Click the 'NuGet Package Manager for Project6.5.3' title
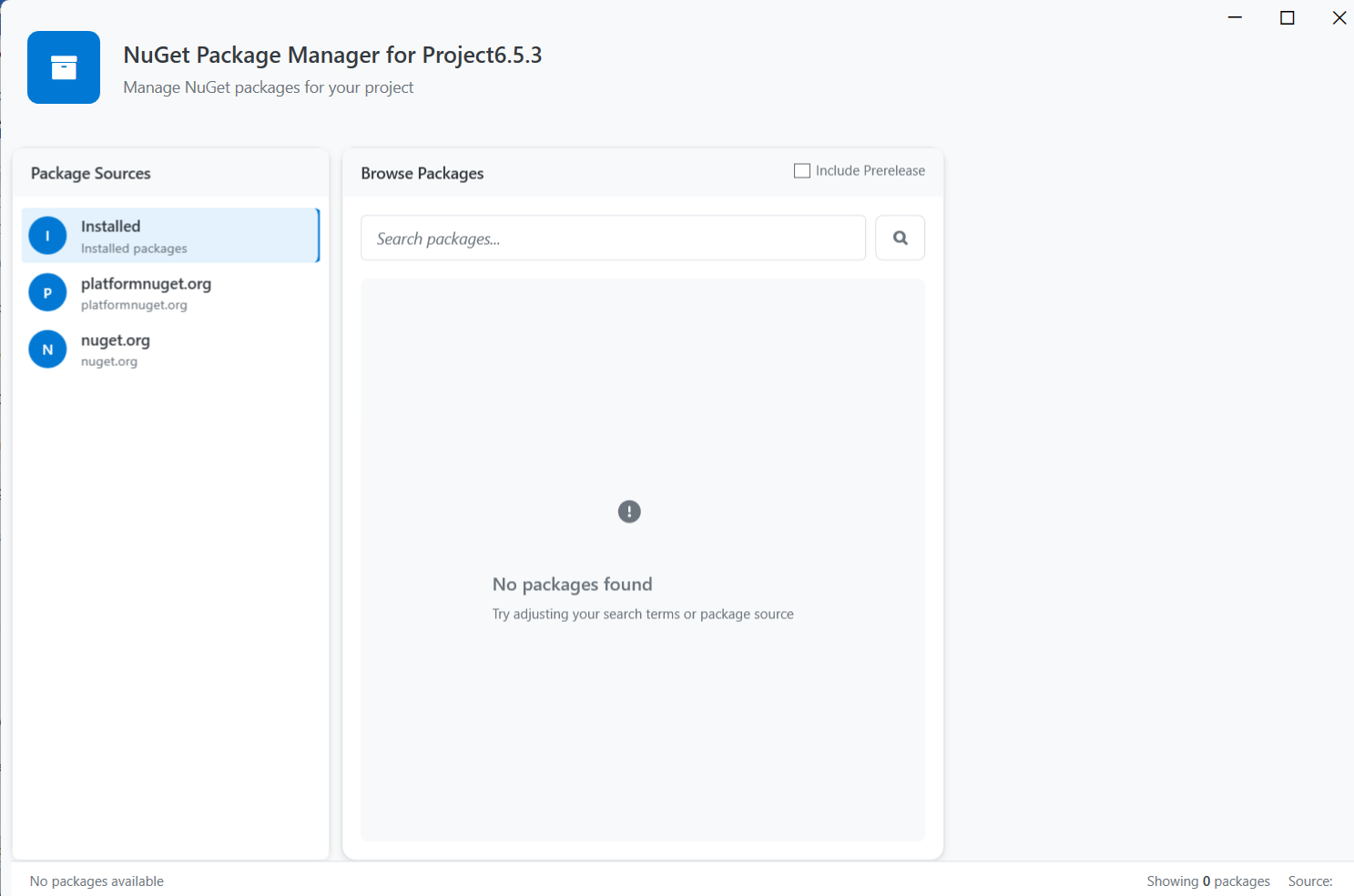The height and width of the screenshot is (896, 1354). (x=332, y=56)
